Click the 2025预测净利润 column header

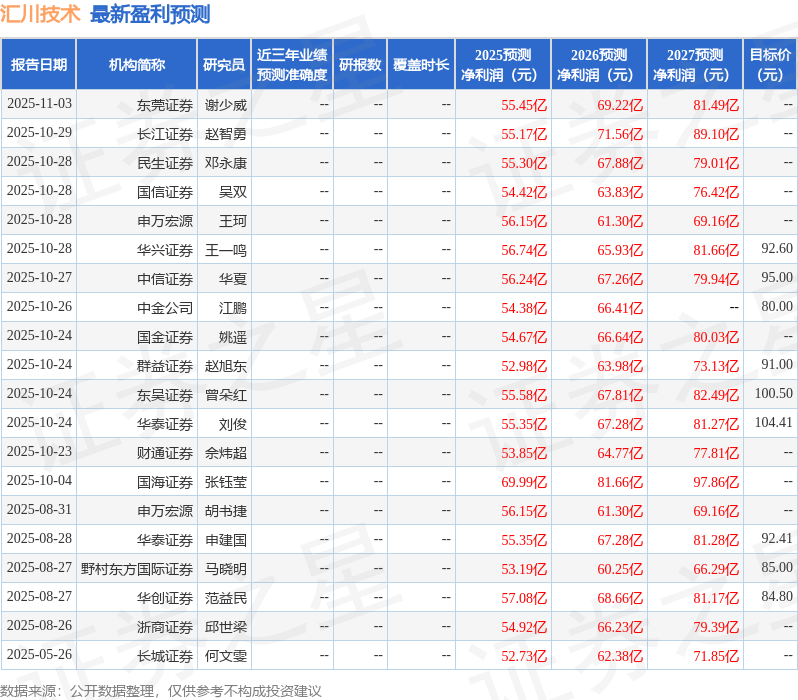pyautogui.click(x=503, y=65)
